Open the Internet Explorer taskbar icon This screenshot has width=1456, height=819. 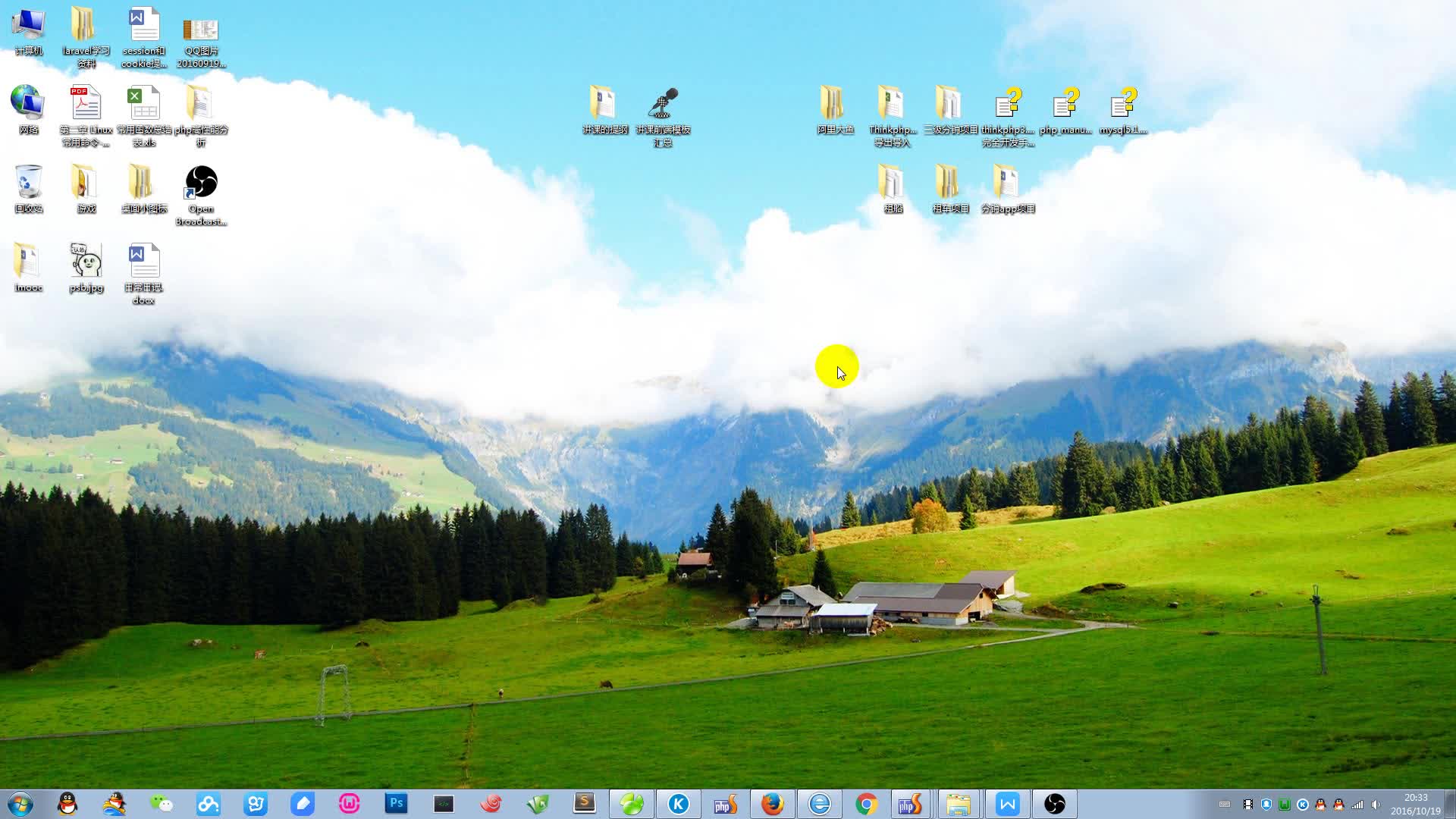coord(819,804)
